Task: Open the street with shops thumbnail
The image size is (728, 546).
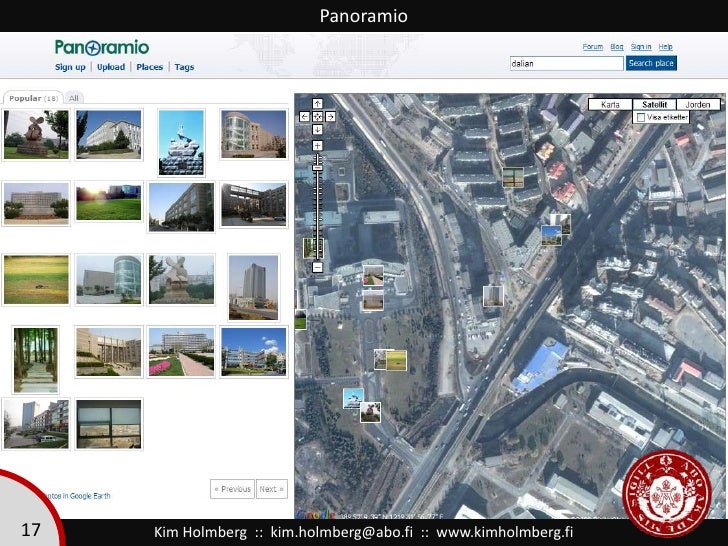Action: pos(36,424)
